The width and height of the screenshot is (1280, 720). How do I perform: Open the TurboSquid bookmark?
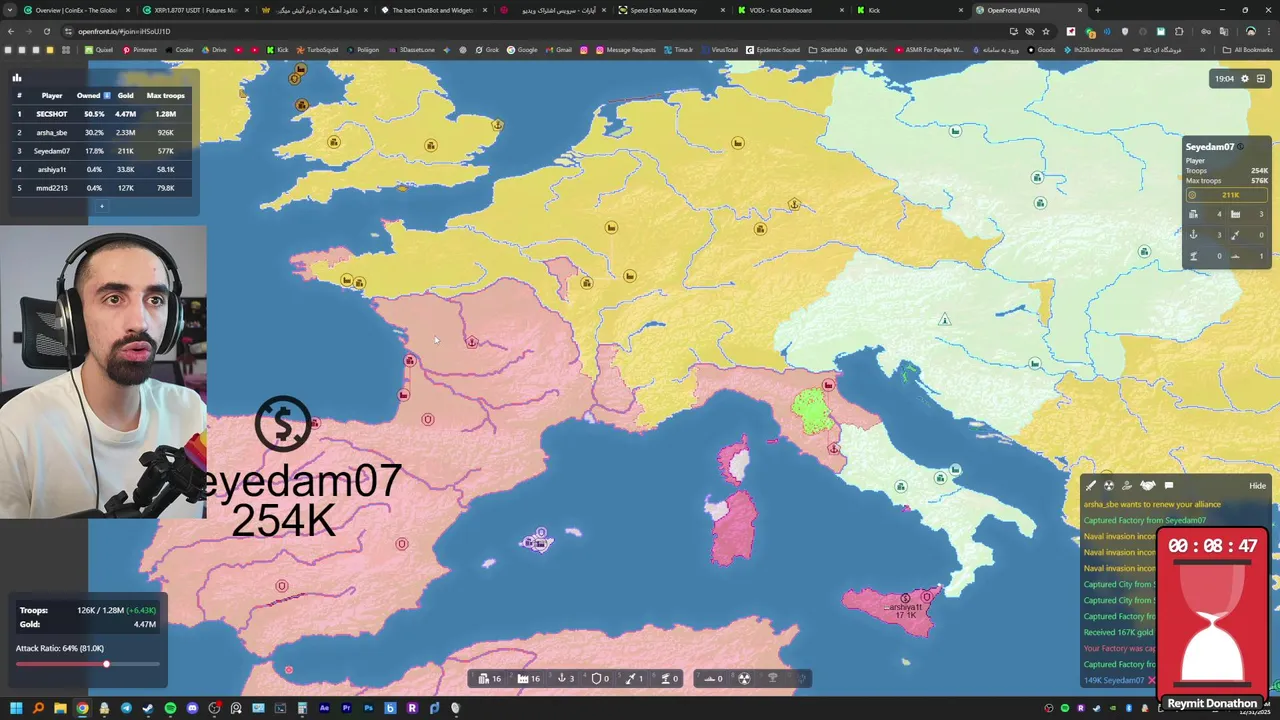coord(317,49)
